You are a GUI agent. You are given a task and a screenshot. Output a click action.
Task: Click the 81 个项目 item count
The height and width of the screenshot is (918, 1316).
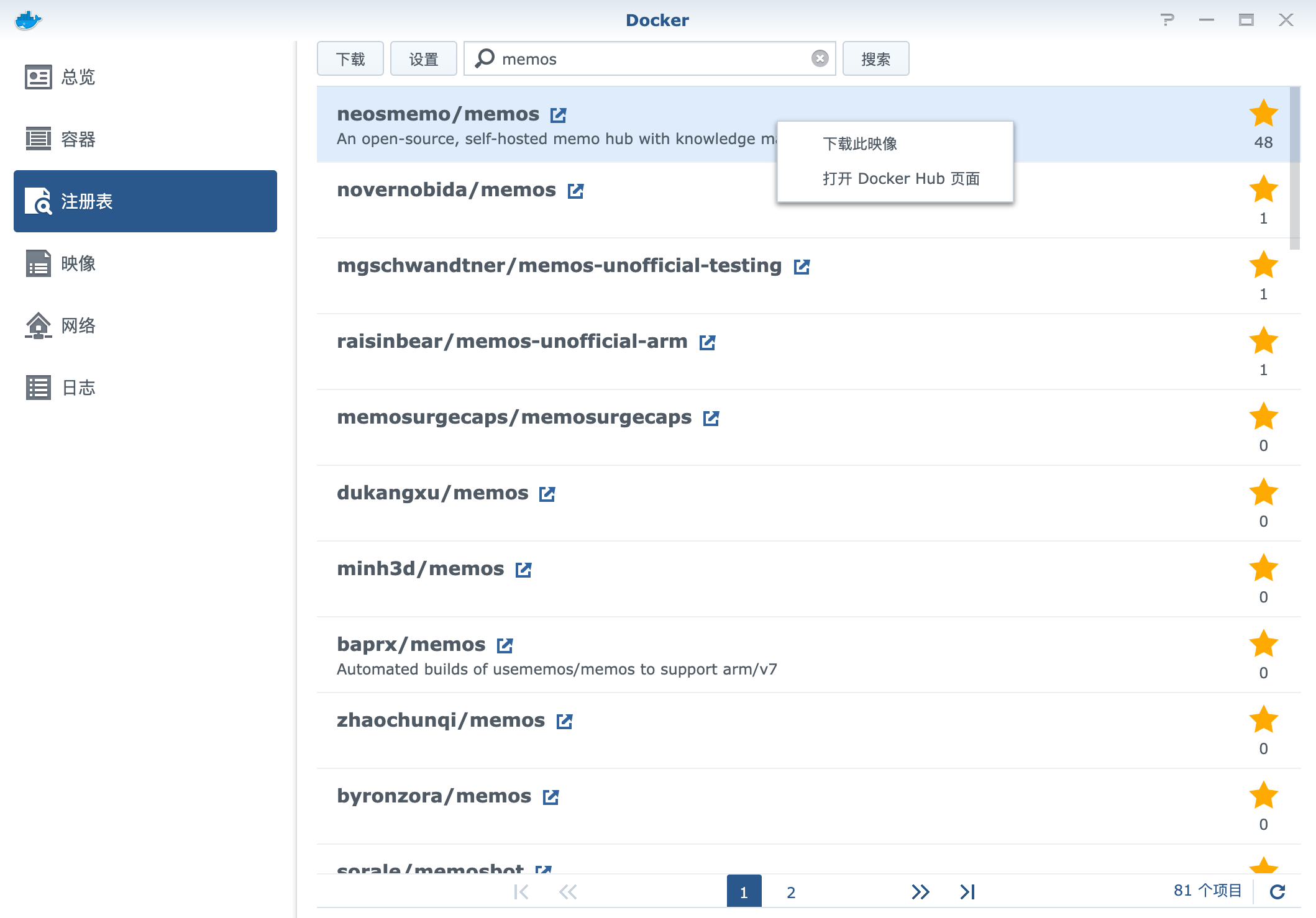pos(1207,891)
